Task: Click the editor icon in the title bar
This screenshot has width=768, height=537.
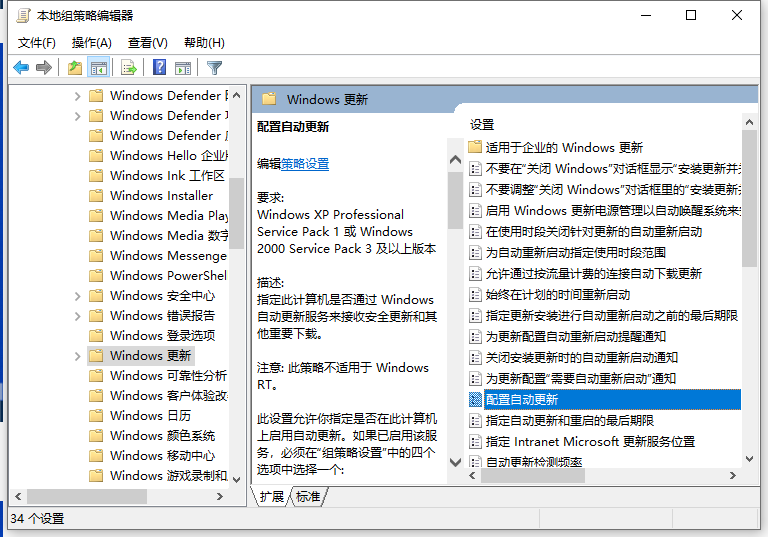Action: coord(23,16)
